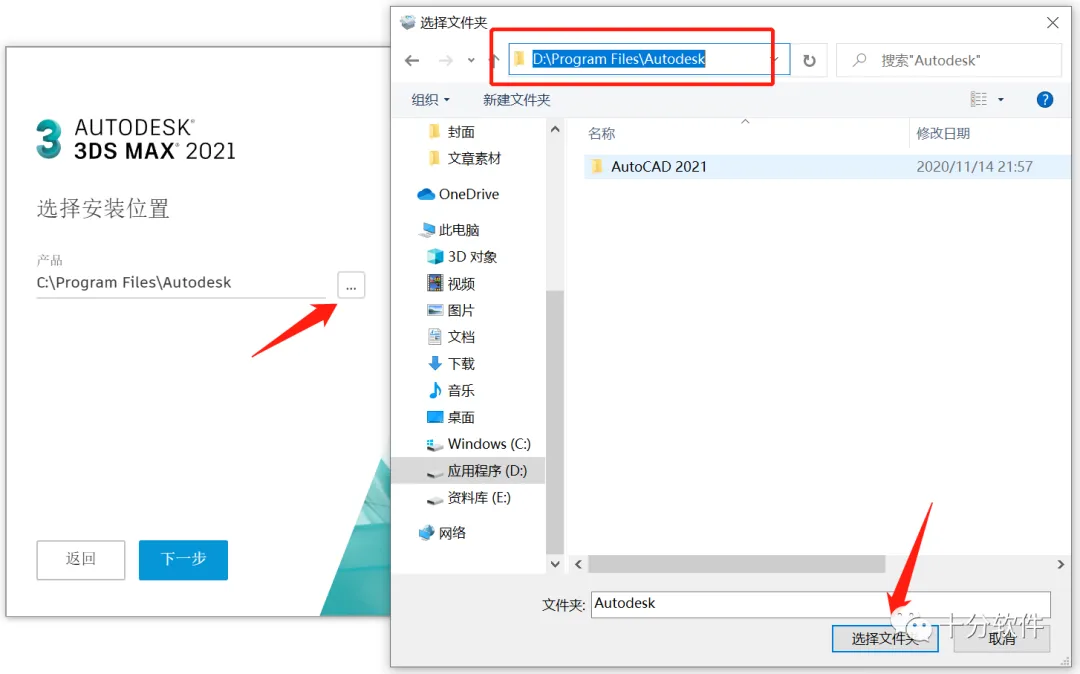Click the 名称 column header
Viewport: 1080px width, 674px height.
[601, 134]
